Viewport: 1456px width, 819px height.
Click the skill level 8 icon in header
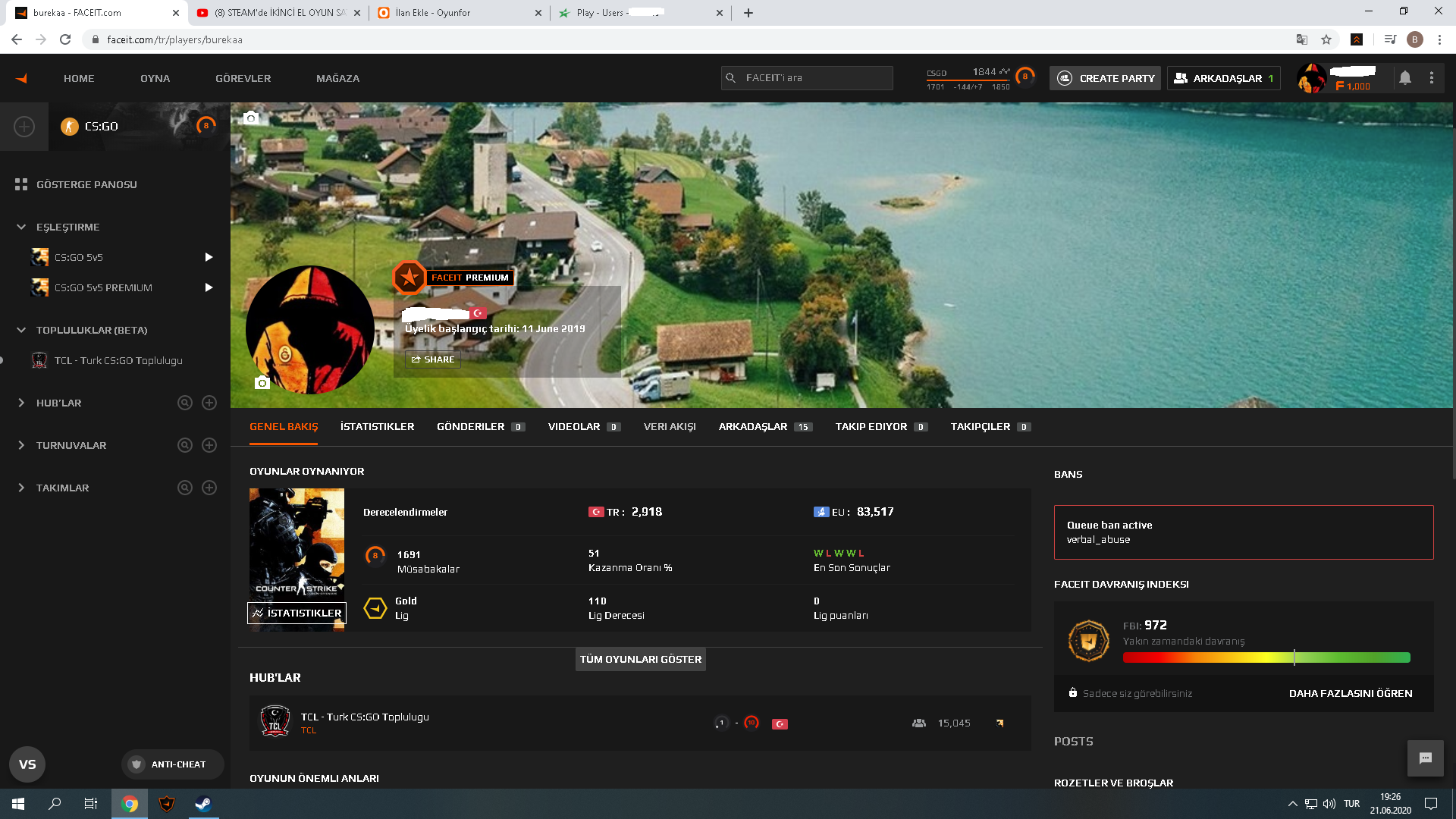point(1025,77)
